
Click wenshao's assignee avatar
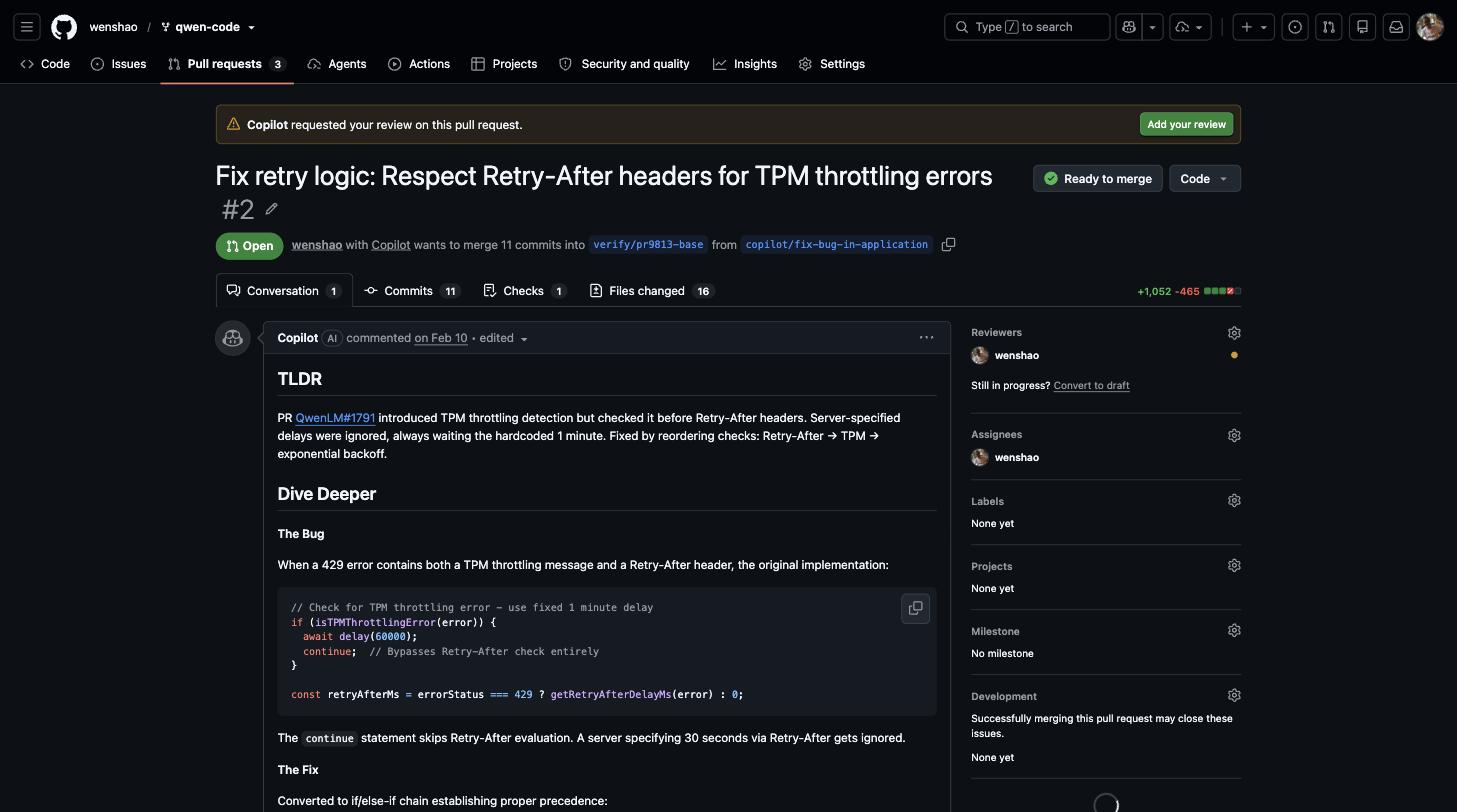click(x=980, y=457)
